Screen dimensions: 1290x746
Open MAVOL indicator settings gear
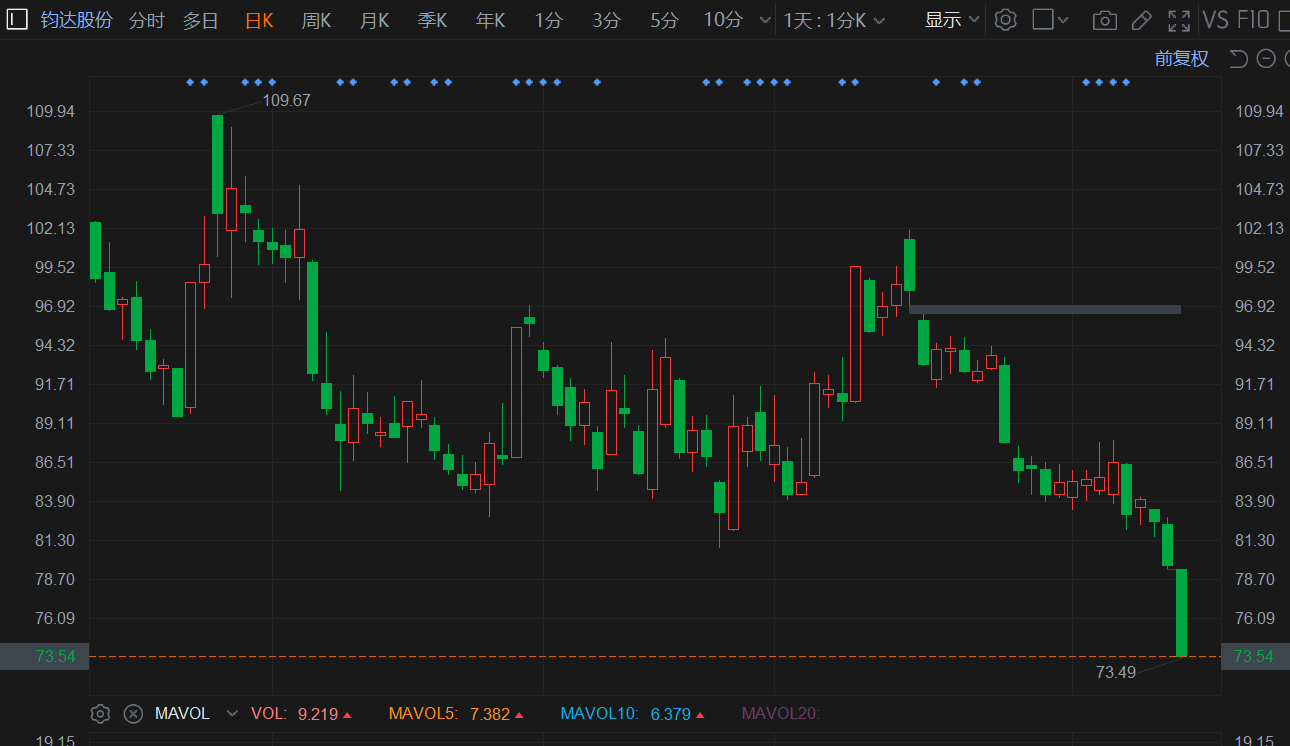tap(100, 714)
